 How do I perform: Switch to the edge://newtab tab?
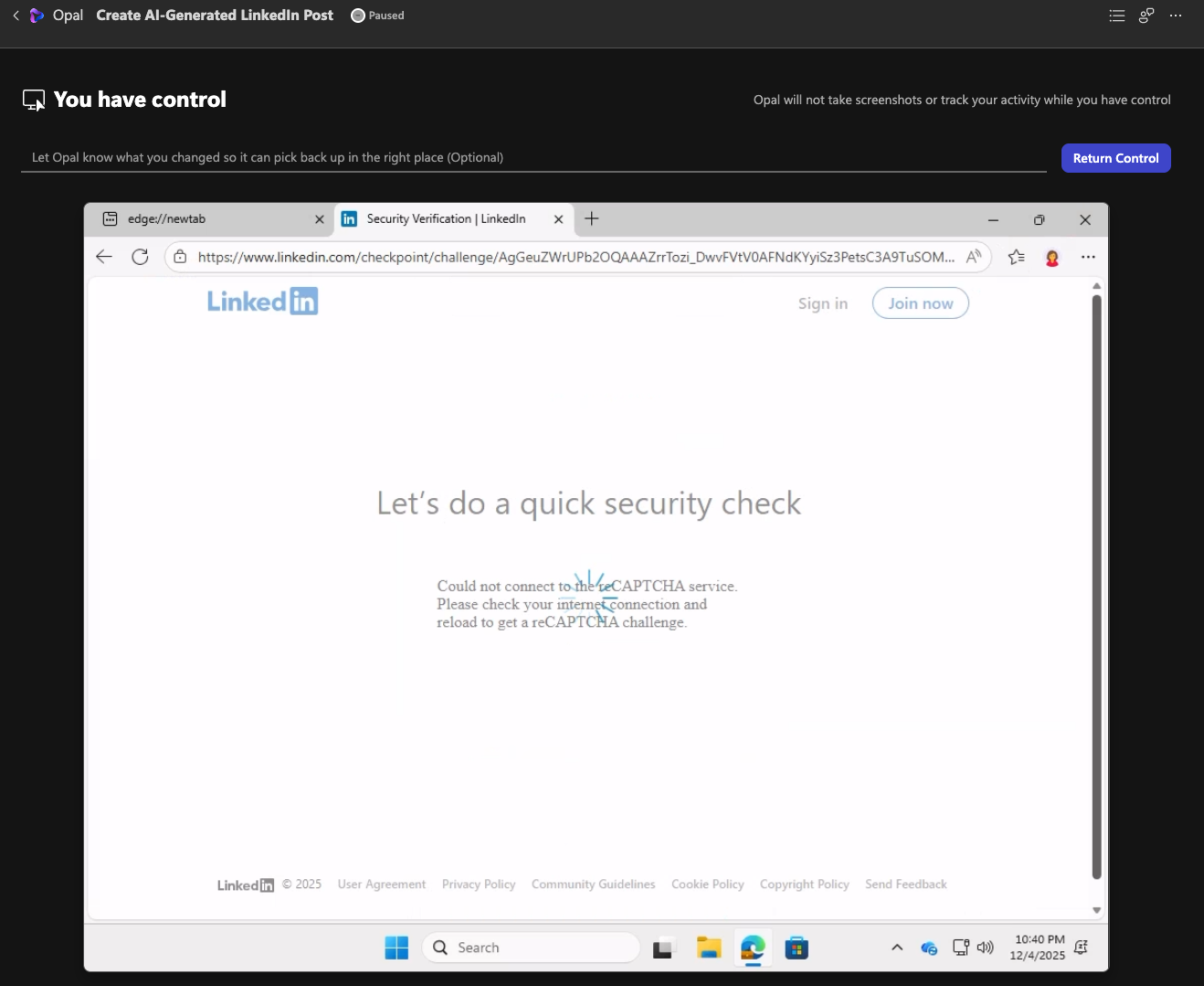coord(210,219)
